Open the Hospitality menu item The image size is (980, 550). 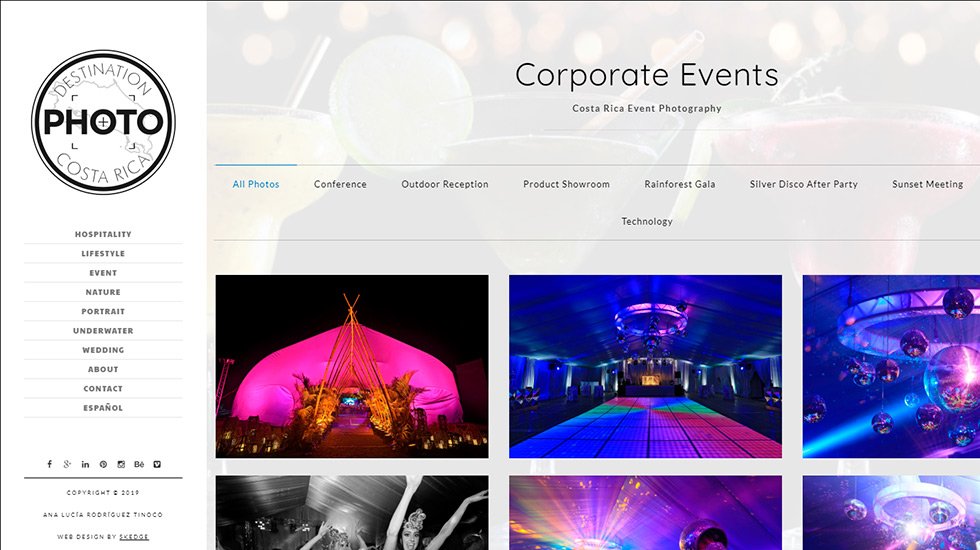coord(103,234)
